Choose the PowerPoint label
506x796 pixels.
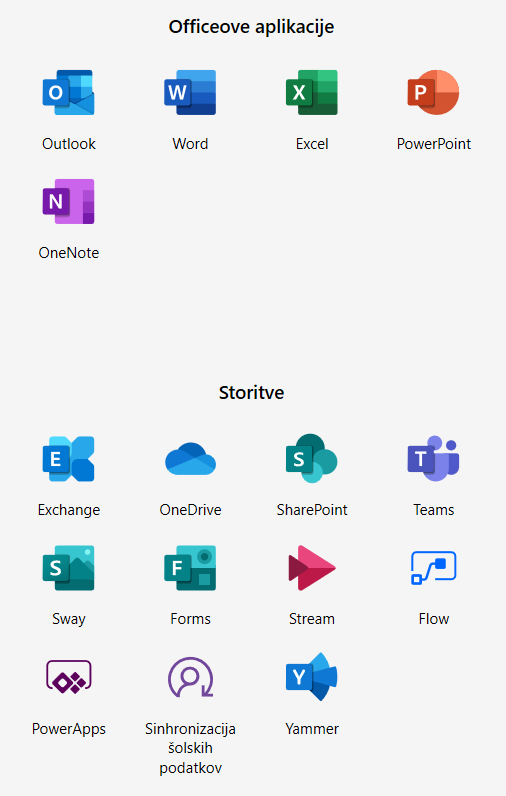pyautogui.click(x=433, y=144)
